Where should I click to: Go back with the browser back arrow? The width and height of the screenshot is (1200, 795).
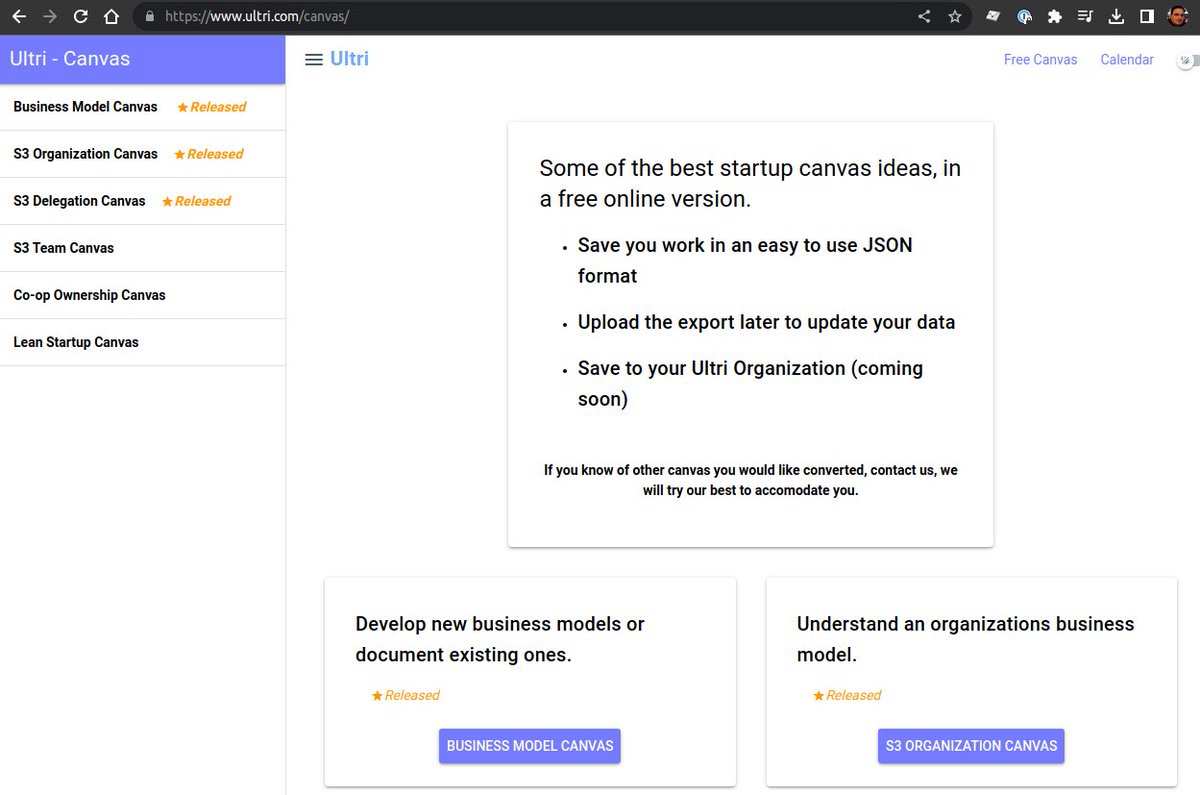(x=19, y=16)
